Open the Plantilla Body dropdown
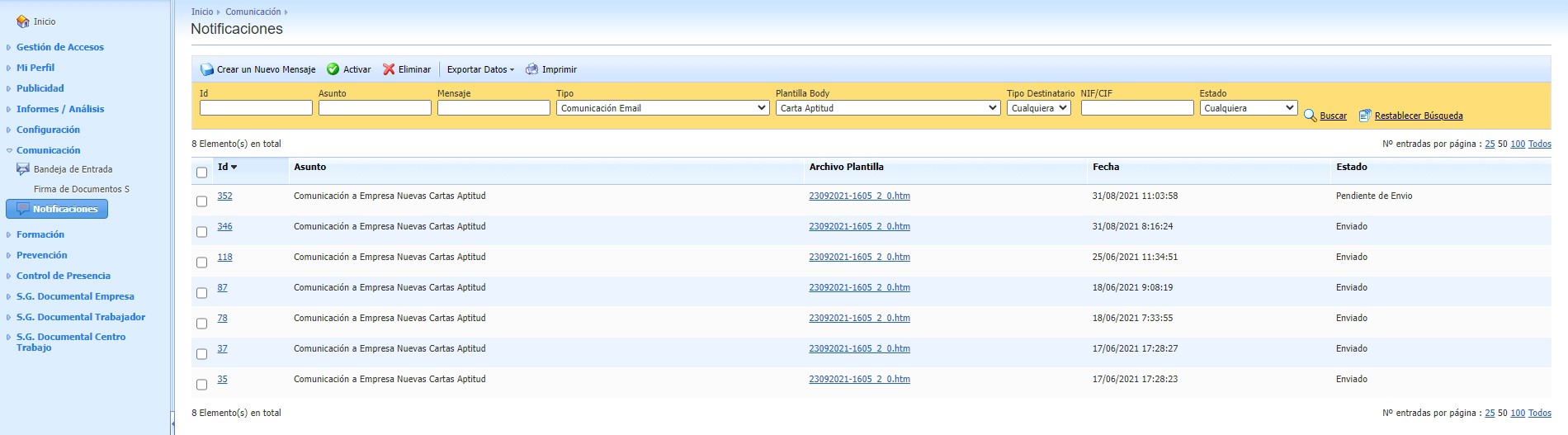Screen dimensions: 1568x435 click(x=888, y=108)
